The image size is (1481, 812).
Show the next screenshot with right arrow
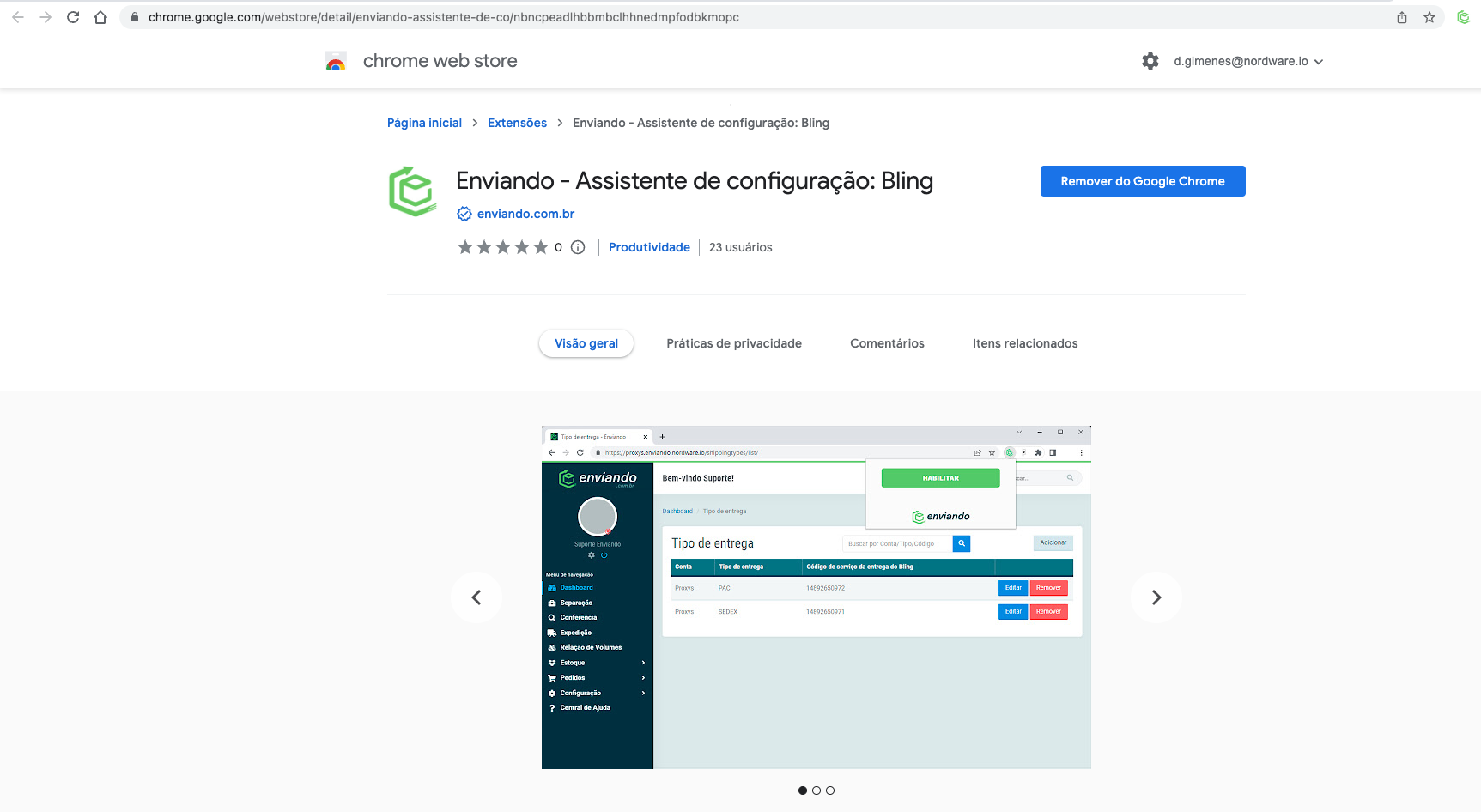click(1156, 597)
